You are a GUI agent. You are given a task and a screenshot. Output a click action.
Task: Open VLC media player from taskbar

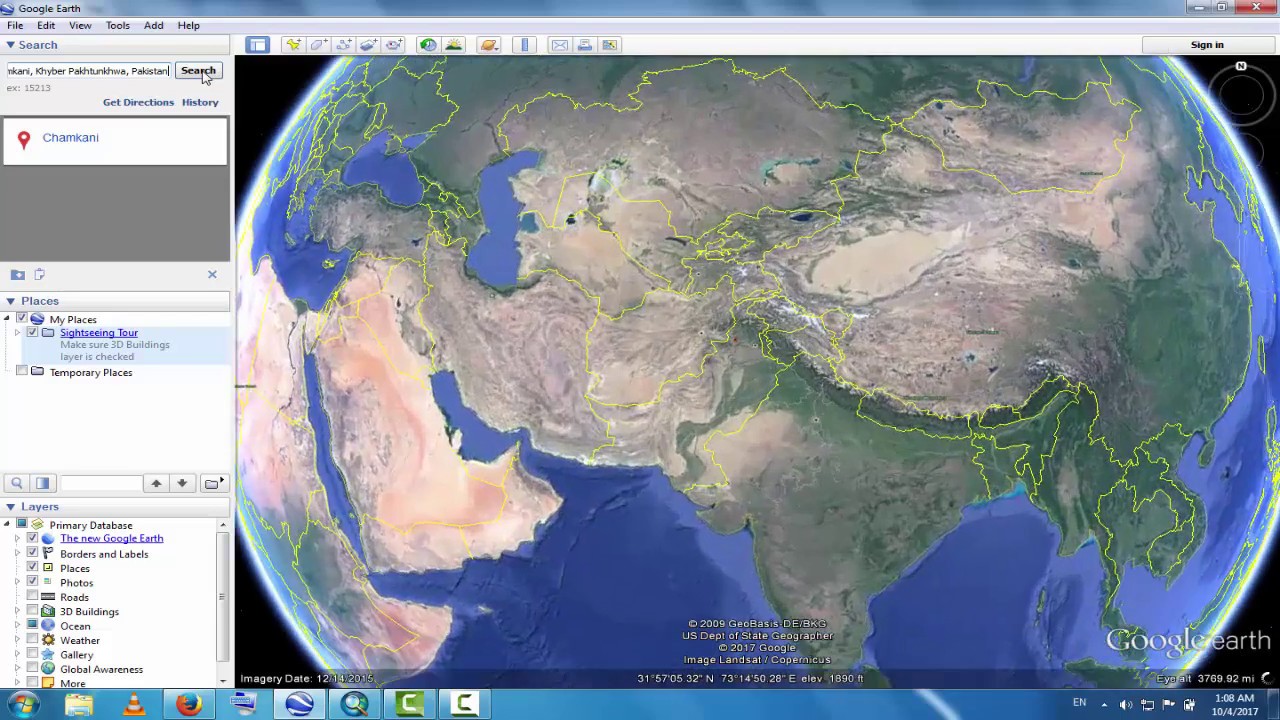133,704
